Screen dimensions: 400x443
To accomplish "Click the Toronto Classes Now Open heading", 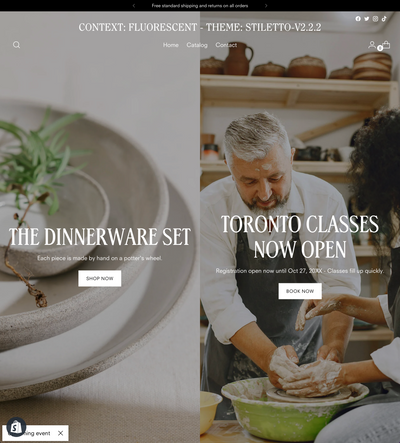I will (x=300, y=237).
